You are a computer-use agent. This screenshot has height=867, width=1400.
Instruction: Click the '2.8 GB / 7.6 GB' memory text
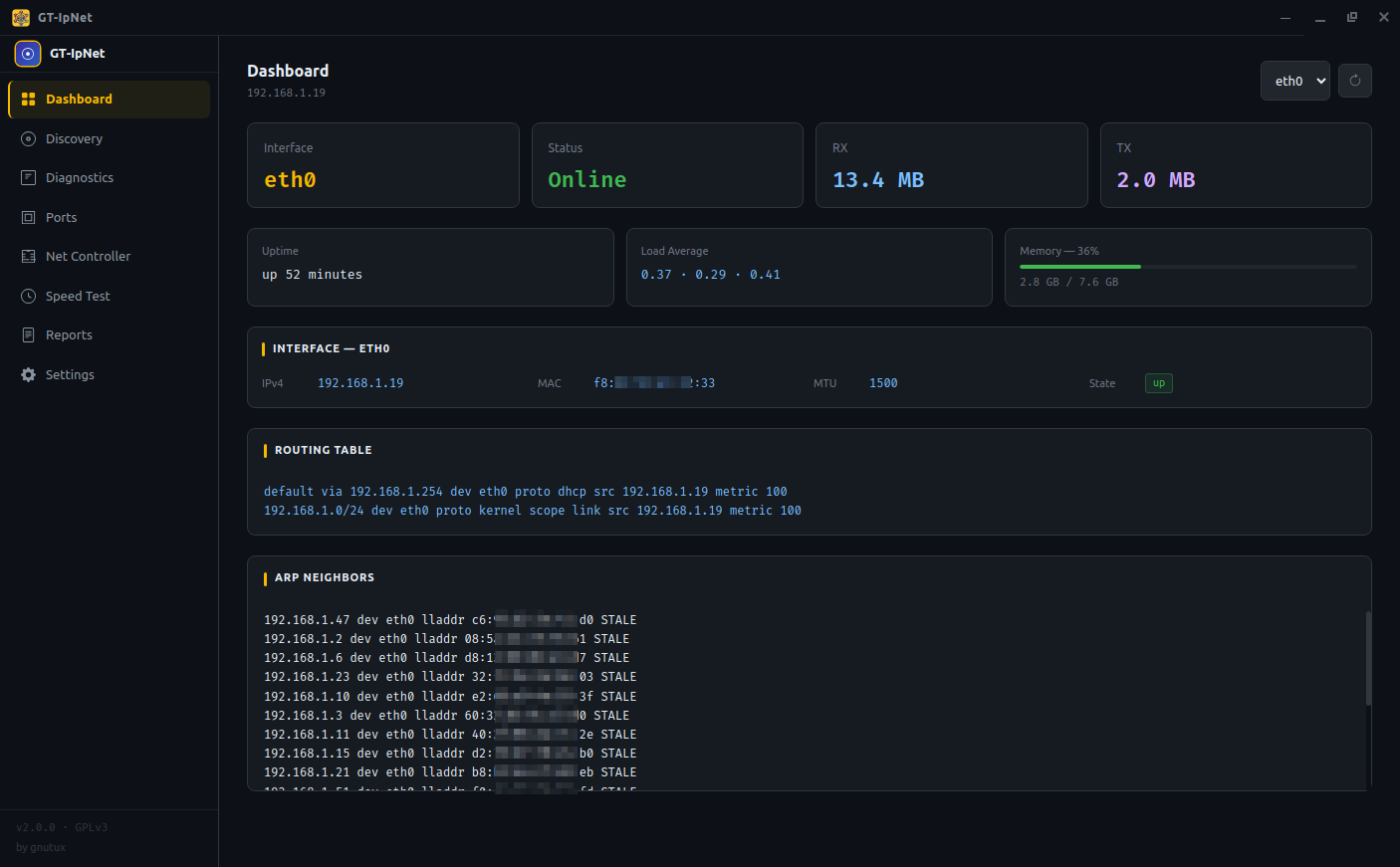tap(1068, 283)
